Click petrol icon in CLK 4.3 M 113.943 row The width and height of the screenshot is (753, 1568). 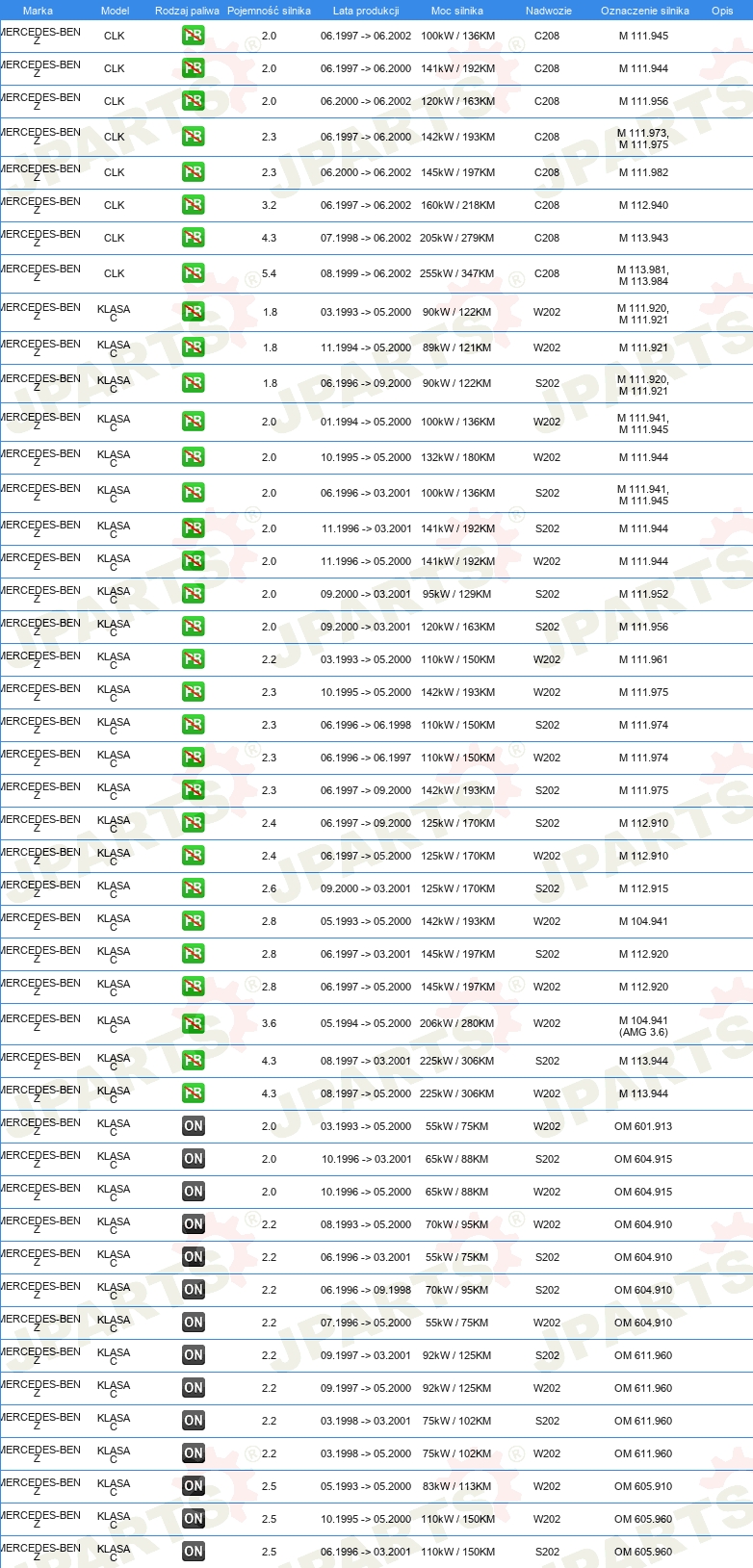(194, 238)
